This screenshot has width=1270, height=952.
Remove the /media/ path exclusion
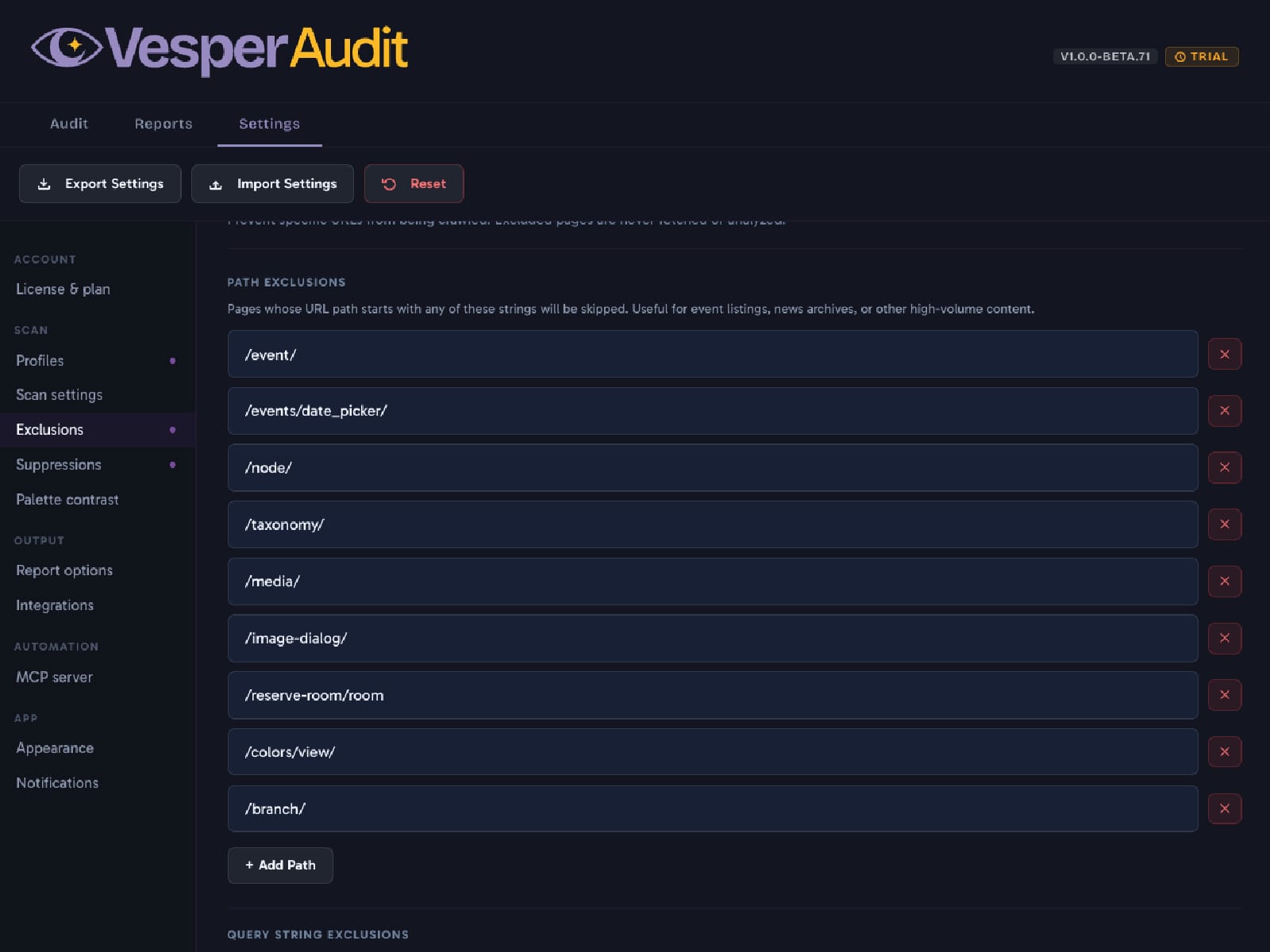(x=1225, y=582)
